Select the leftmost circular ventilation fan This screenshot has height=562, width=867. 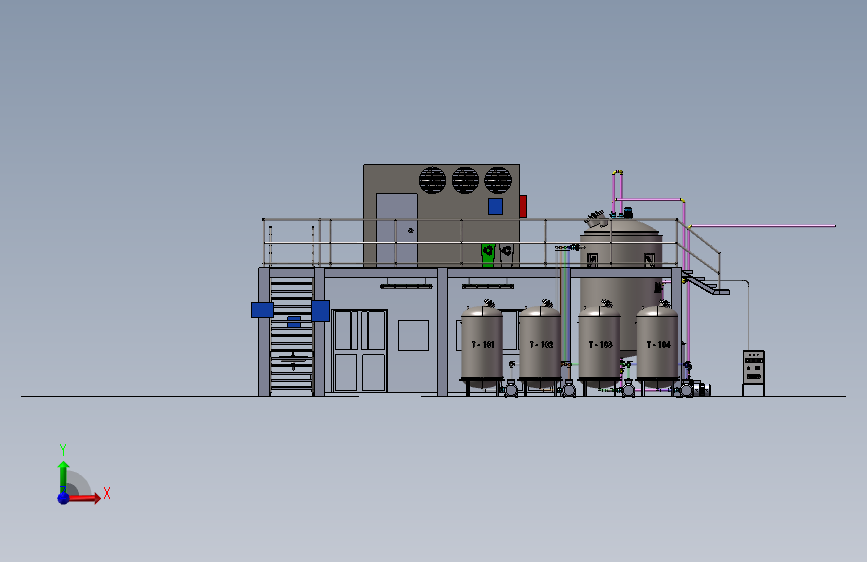point(432,180)
